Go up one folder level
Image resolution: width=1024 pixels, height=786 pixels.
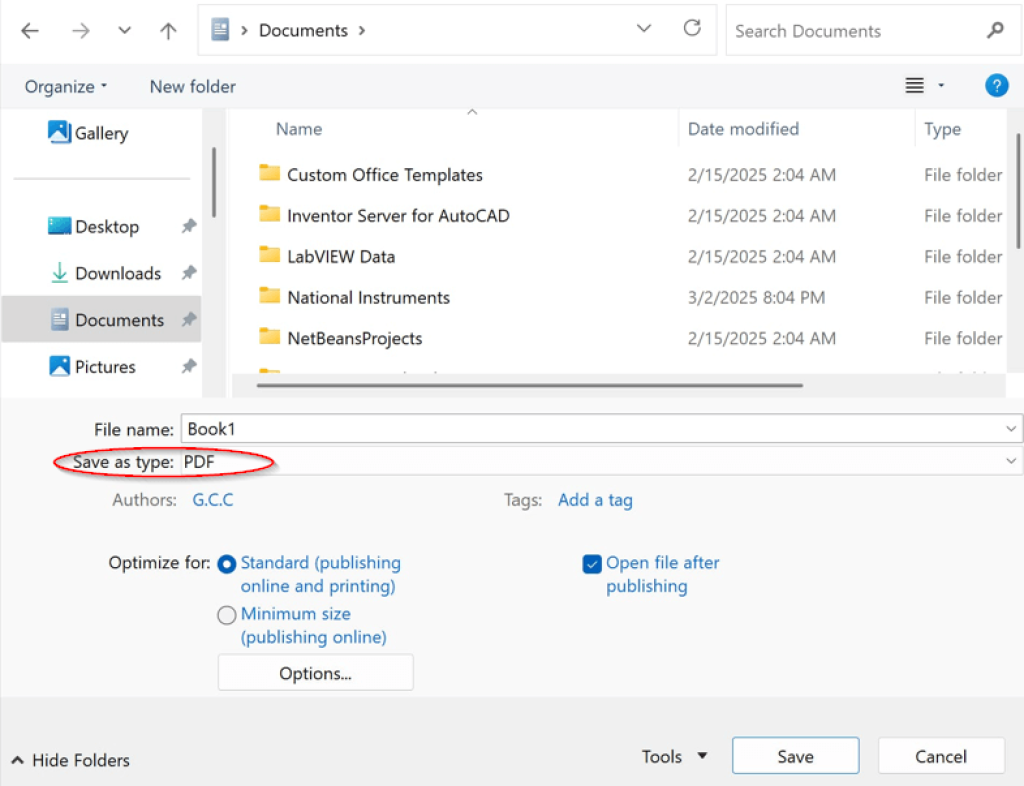[x=168, y=30]
